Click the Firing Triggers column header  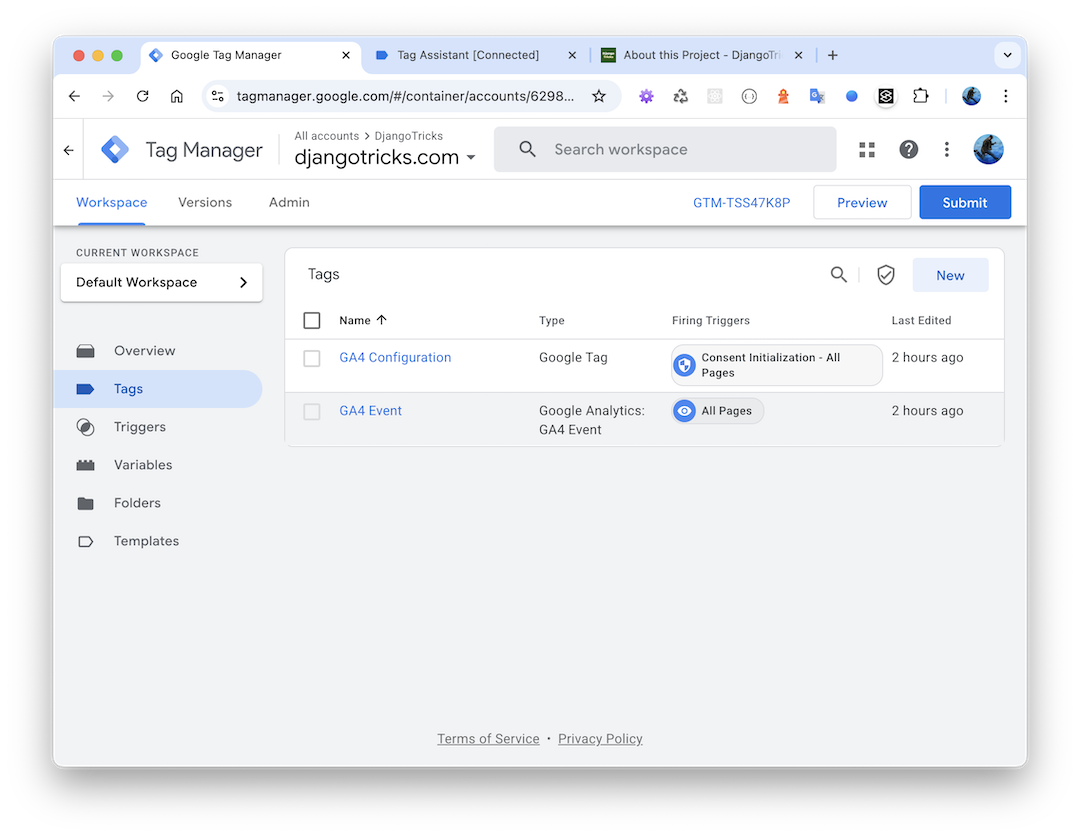point(711,320)
